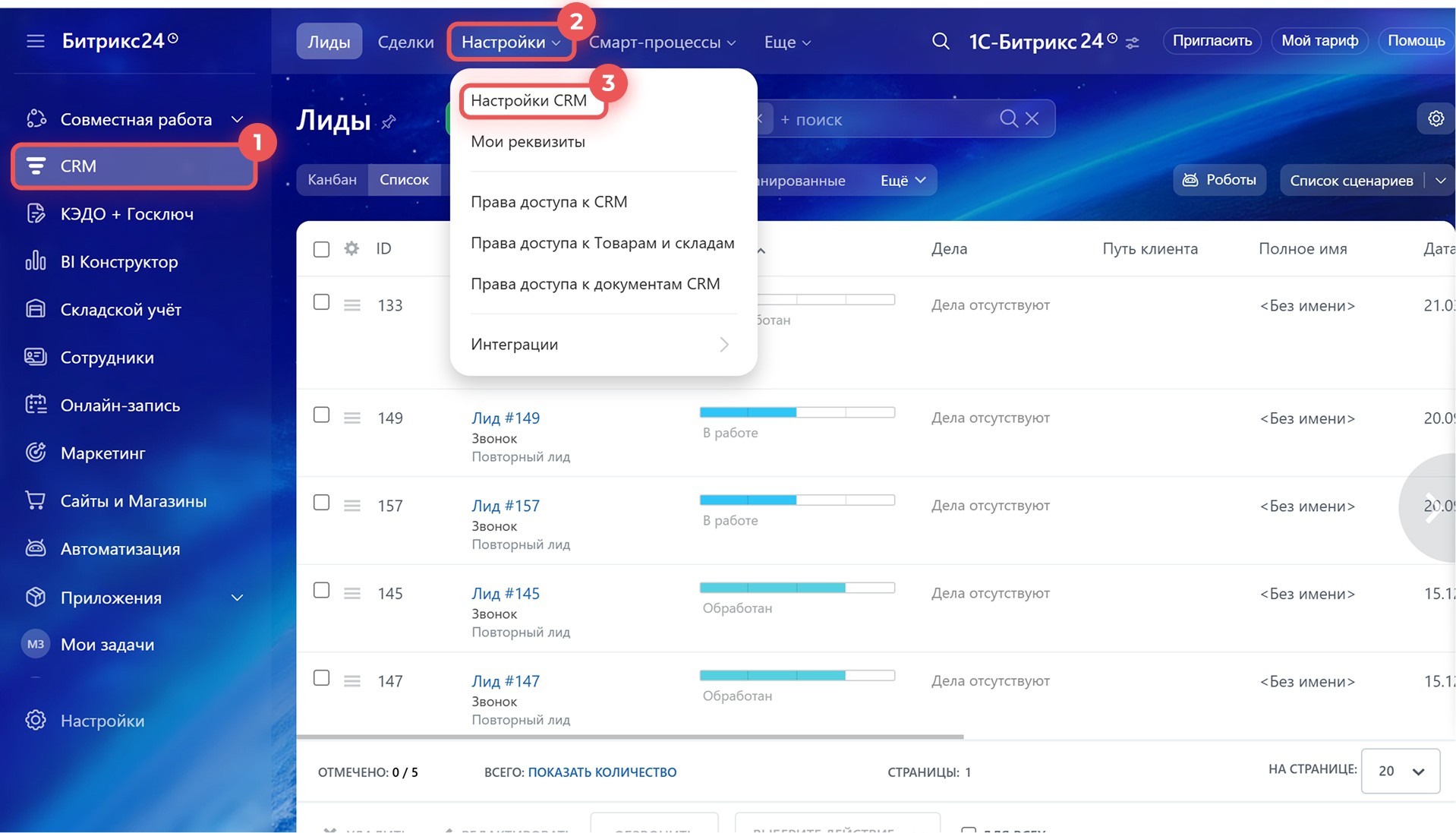Screen dimensions: 1456x833
Task: Toggle the select-all checkbox in table header
Action: pos(321,249)
